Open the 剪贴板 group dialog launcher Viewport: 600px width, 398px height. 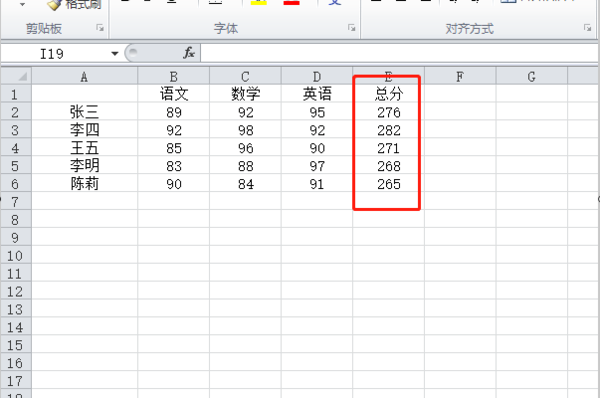[x=100, y=28]
